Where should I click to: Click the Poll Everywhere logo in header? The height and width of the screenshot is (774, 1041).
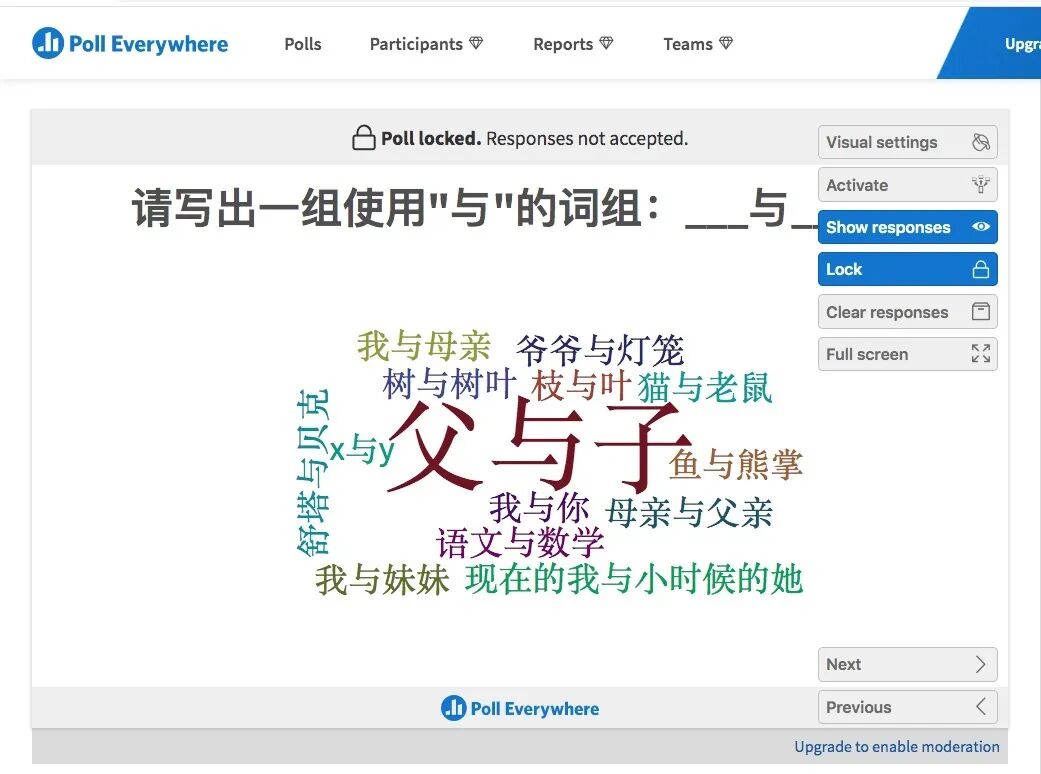tap(130, 44)
